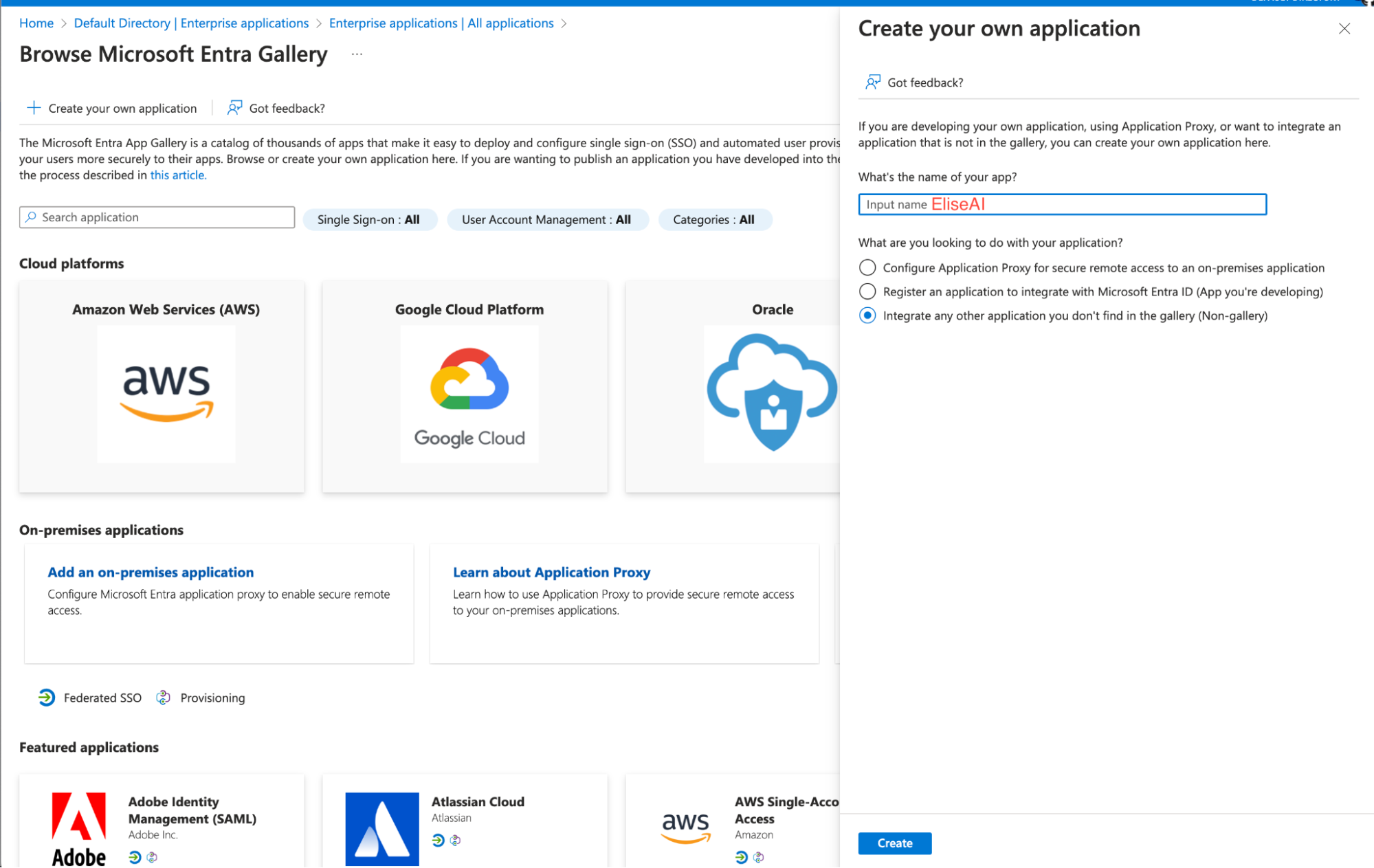Click the Featured applications section heading
Viewport: 1374px width, 868px height.
tap(89, 747)
